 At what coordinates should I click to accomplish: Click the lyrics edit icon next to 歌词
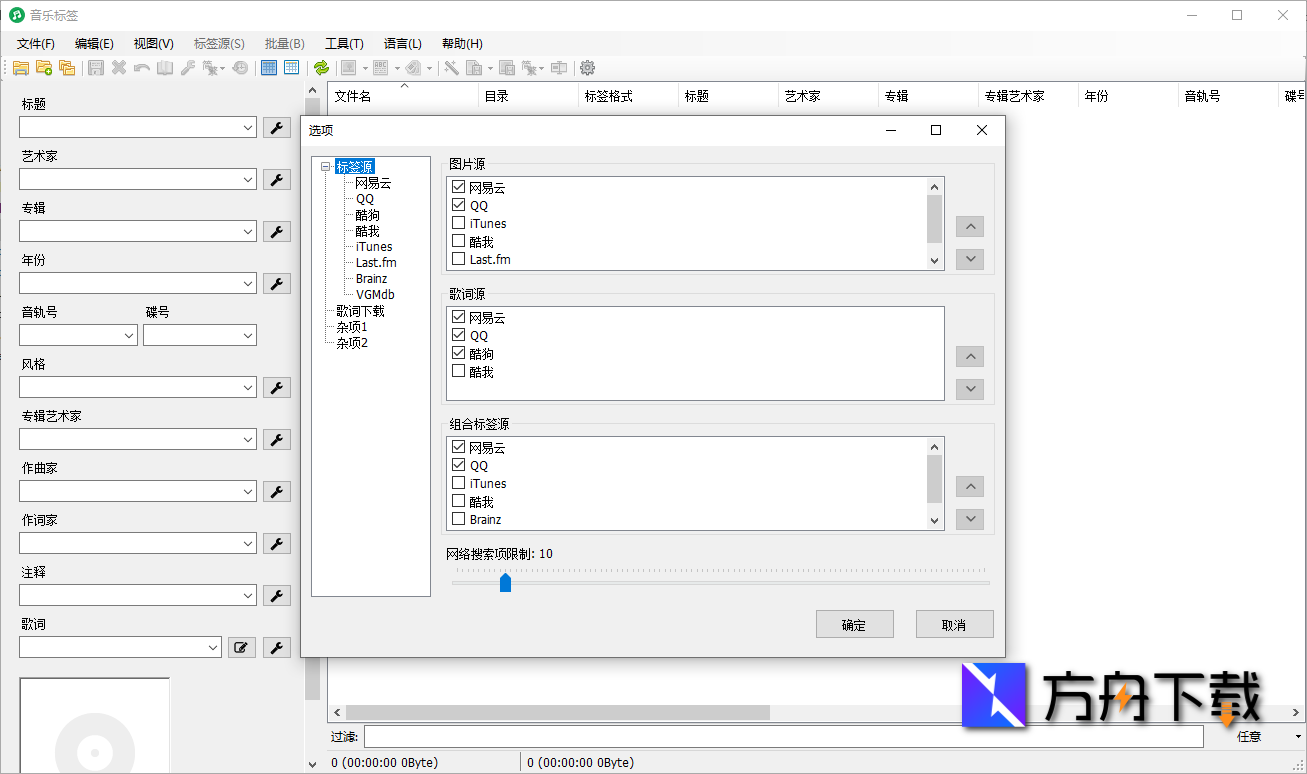tap(241, 647)
